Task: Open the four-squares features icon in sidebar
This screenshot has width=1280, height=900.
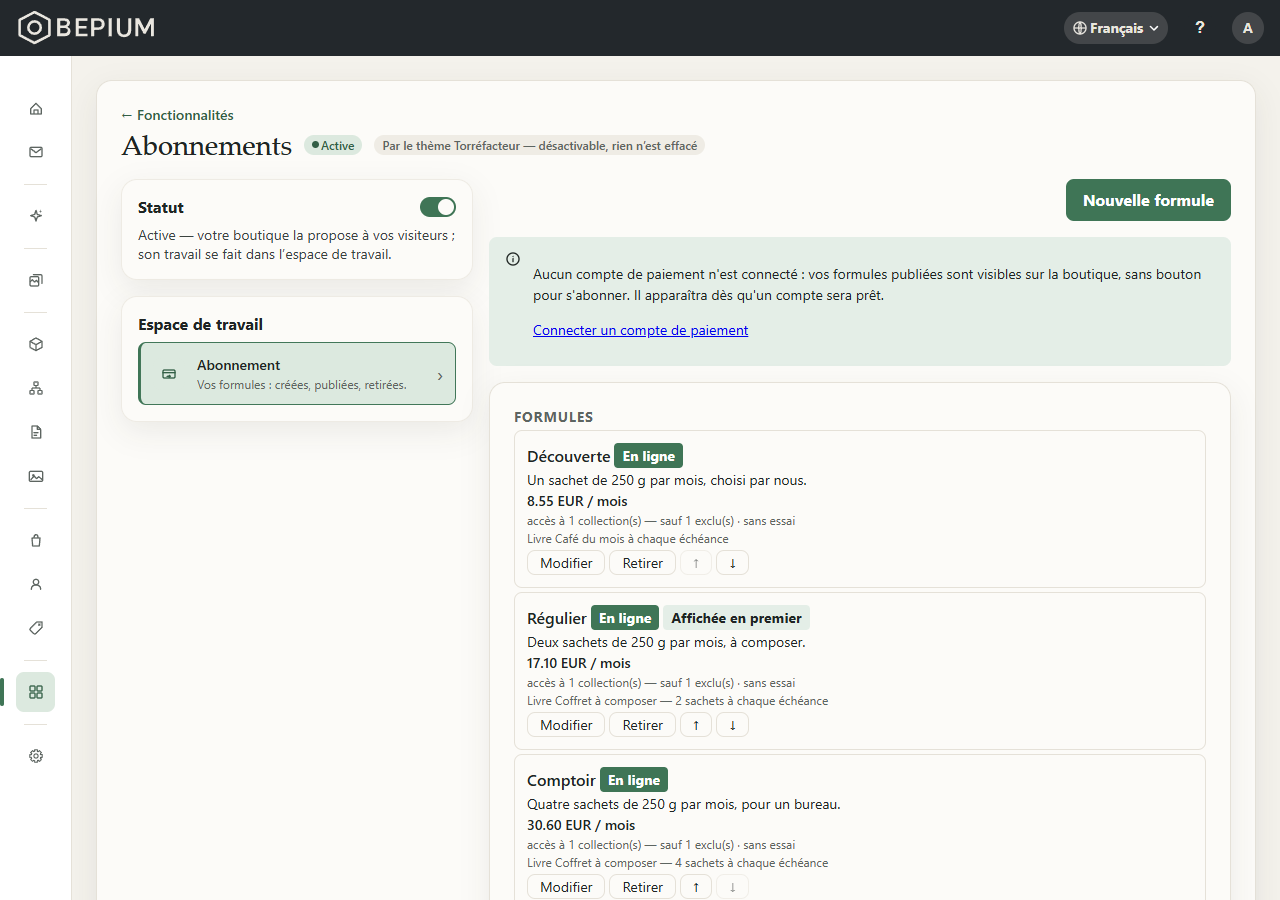Action: pyautogui.click(x=36, y=692)
